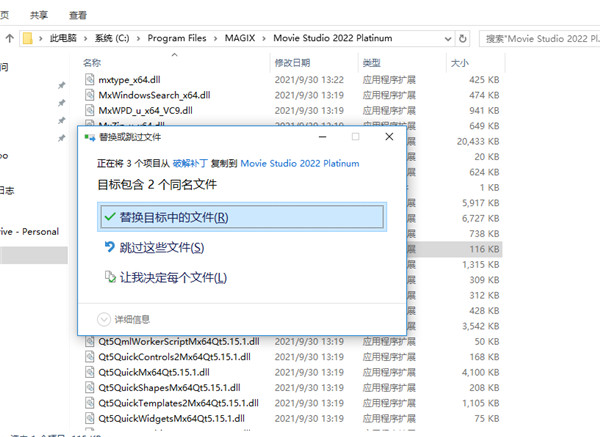Navigate to Program Files in breadcrumb
Image resolution: width=600 pixels, height=437 pixels.
[x=177, y=38]
